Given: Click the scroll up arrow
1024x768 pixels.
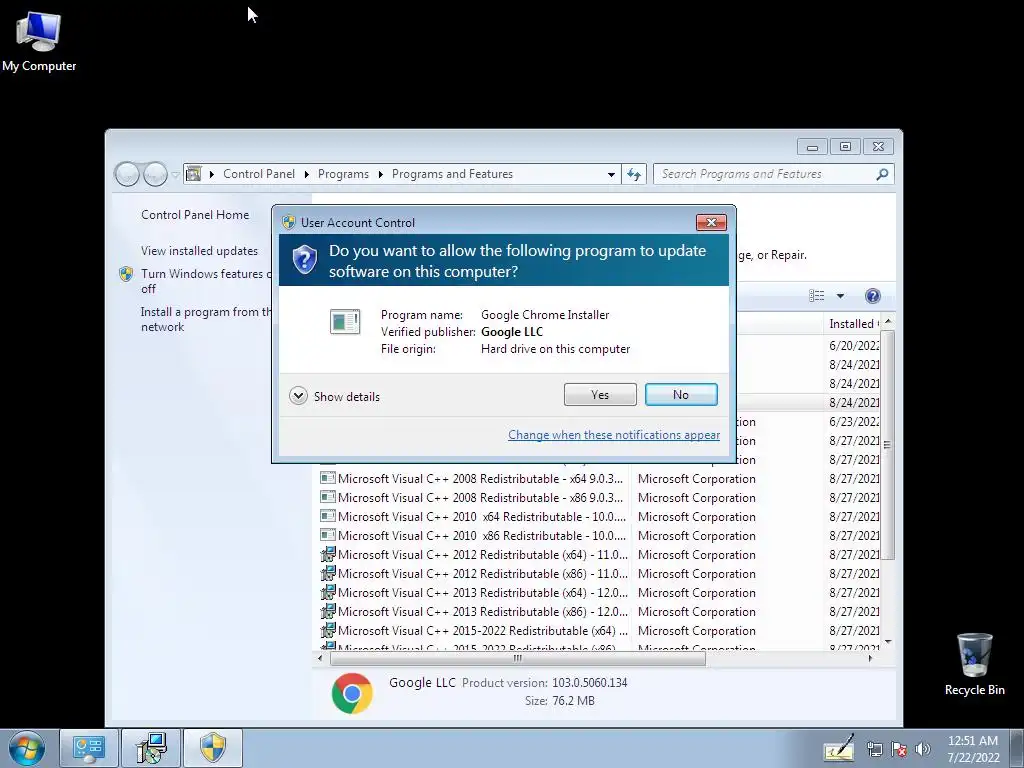Looking at the screenshot, I should pos(887,322).
